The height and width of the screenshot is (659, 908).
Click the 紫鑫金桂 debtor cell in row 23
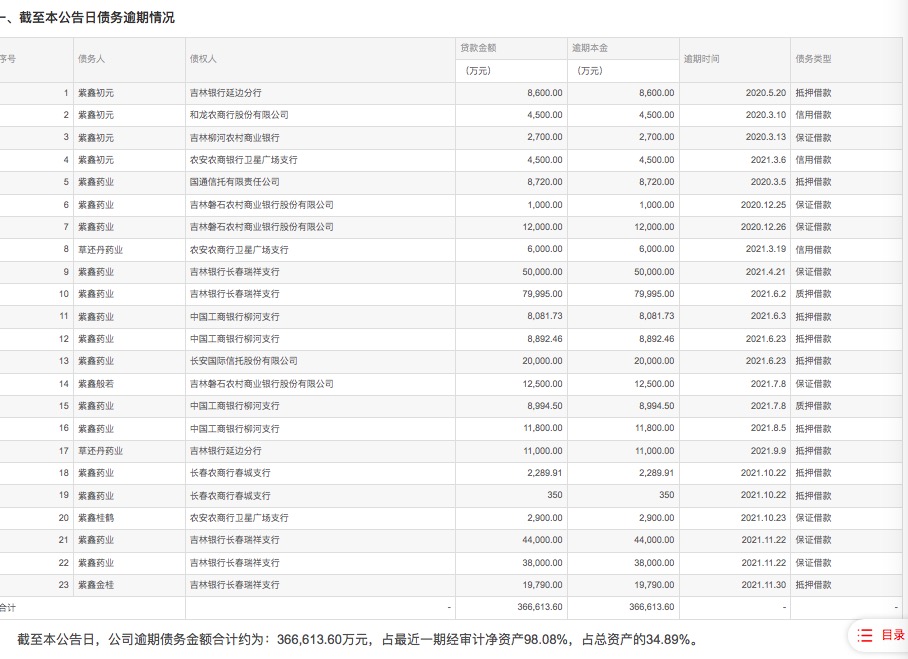point(96,585)
